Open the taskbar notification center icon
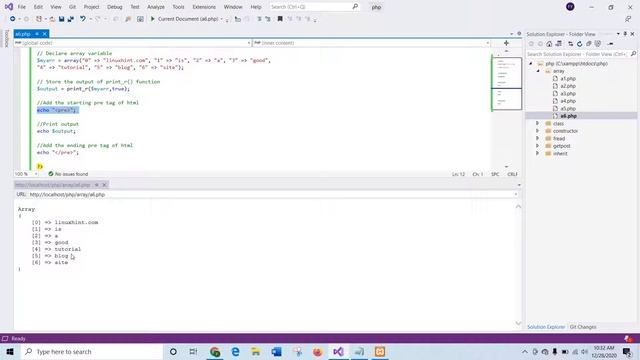This screenshot has width=640, height=360. [x=627, y=351]
